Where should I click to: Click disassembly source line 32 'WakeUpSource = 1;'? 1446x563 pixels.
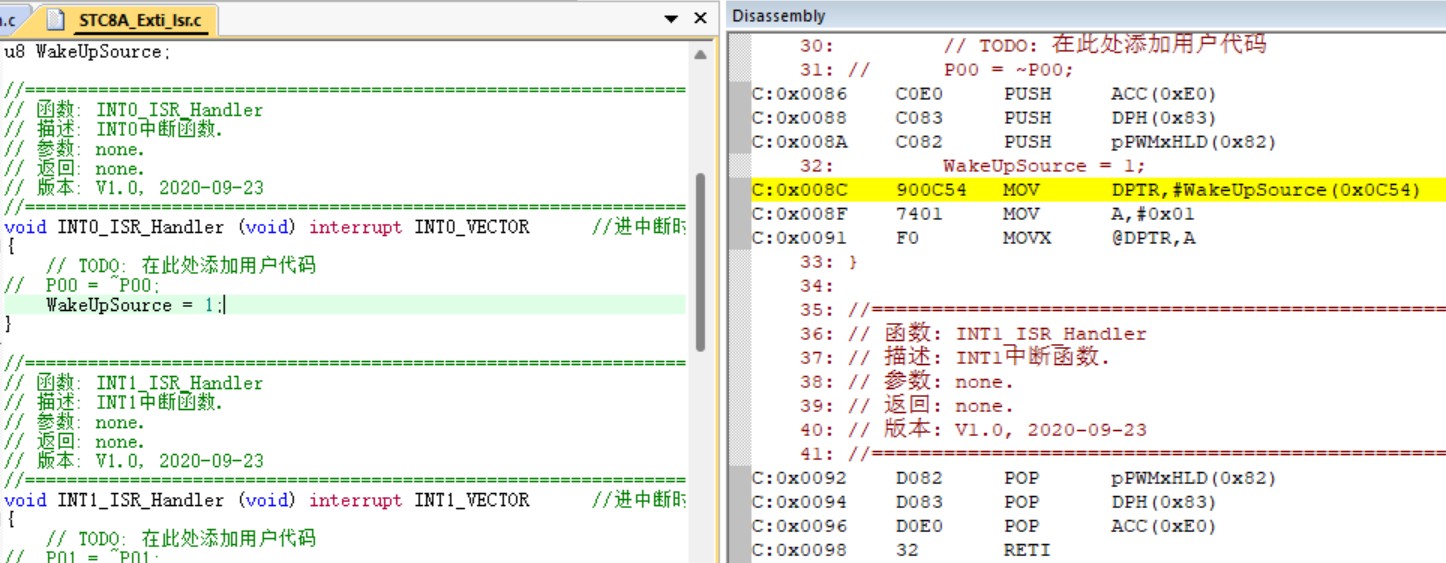[972, 166]
